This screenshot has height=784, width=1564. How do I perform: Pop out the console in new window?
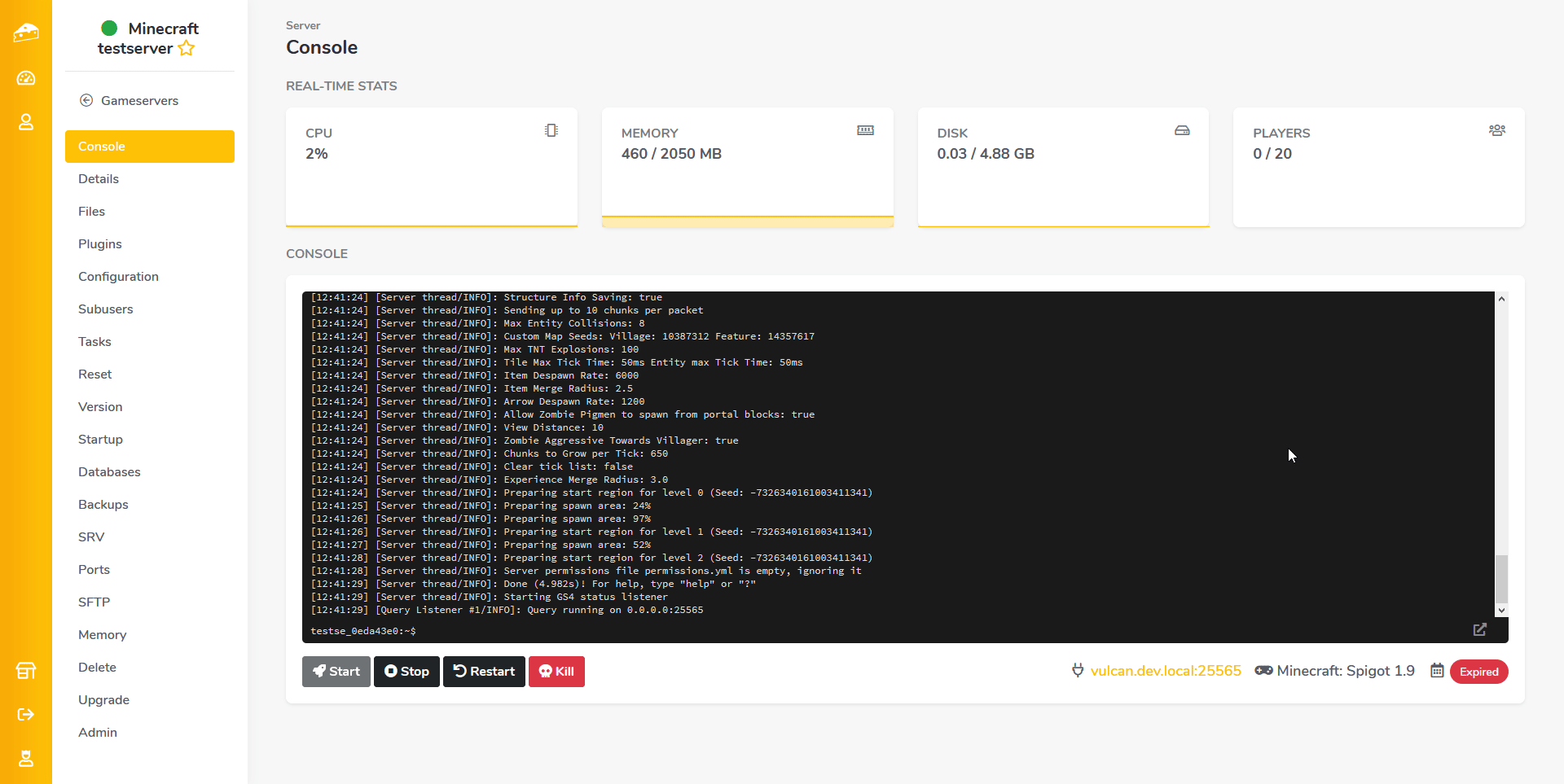(x=1479, y=629)
